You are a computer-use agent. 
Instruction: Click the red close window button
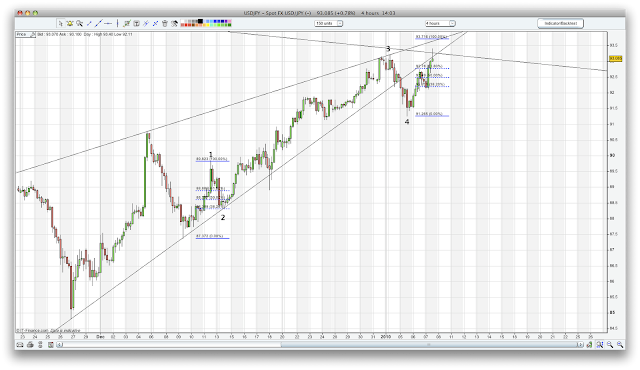click(x=20, y=13)
